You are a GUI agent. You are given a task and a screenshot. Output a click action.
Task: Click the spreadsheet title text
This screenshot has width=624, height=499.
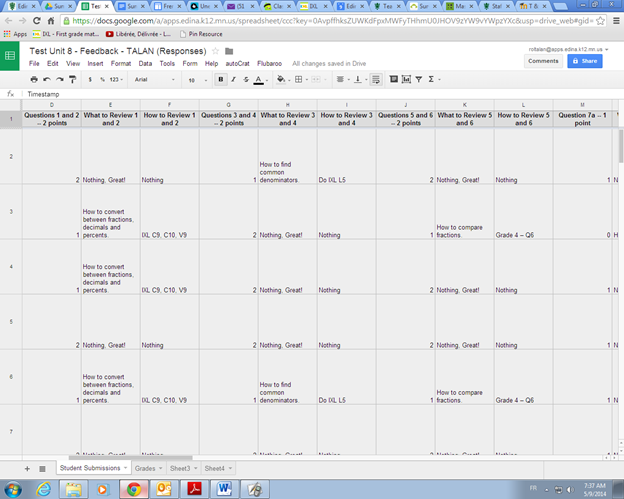tap(118, 51)
